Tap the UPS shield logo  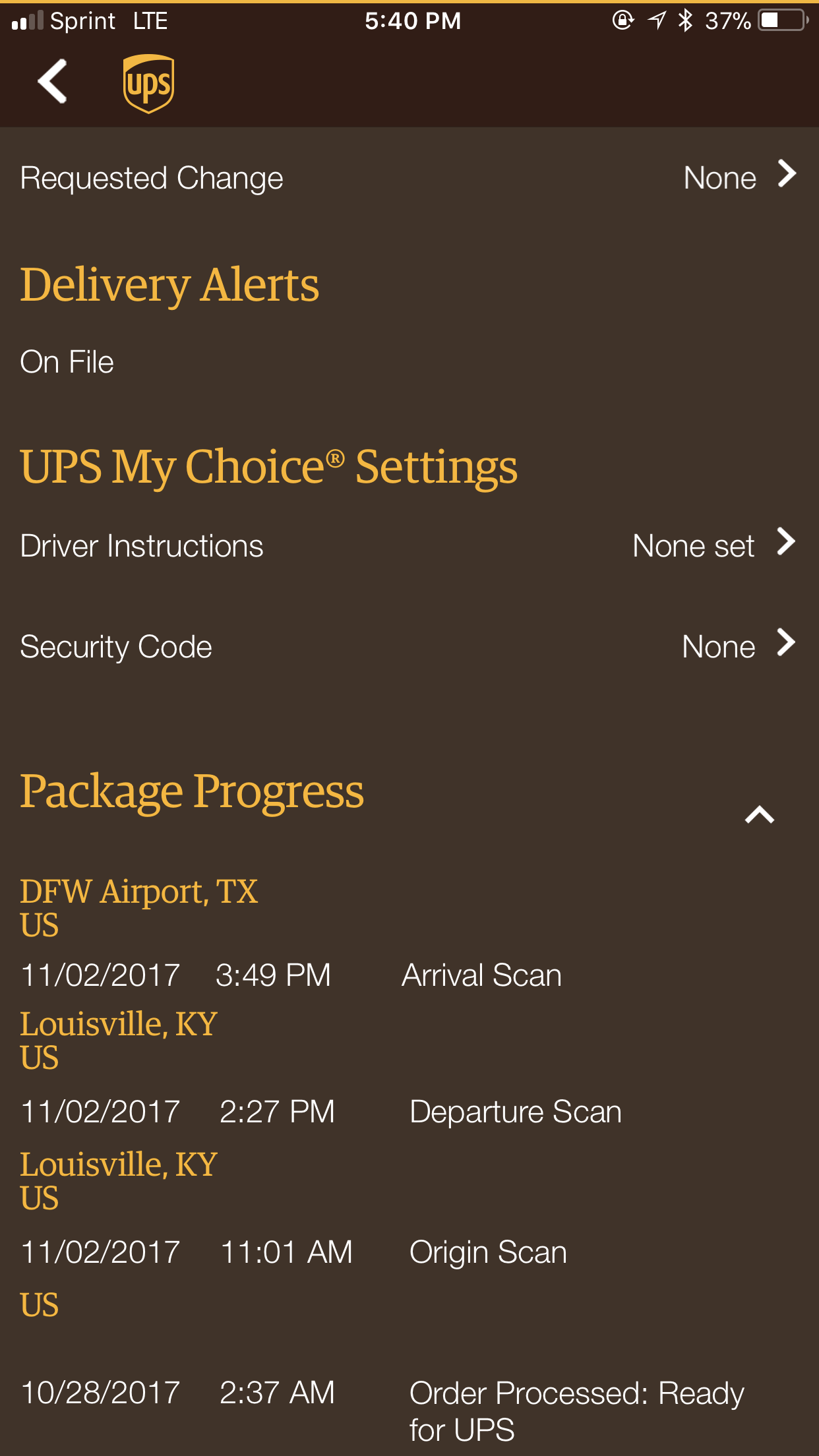tap(148, 83)
